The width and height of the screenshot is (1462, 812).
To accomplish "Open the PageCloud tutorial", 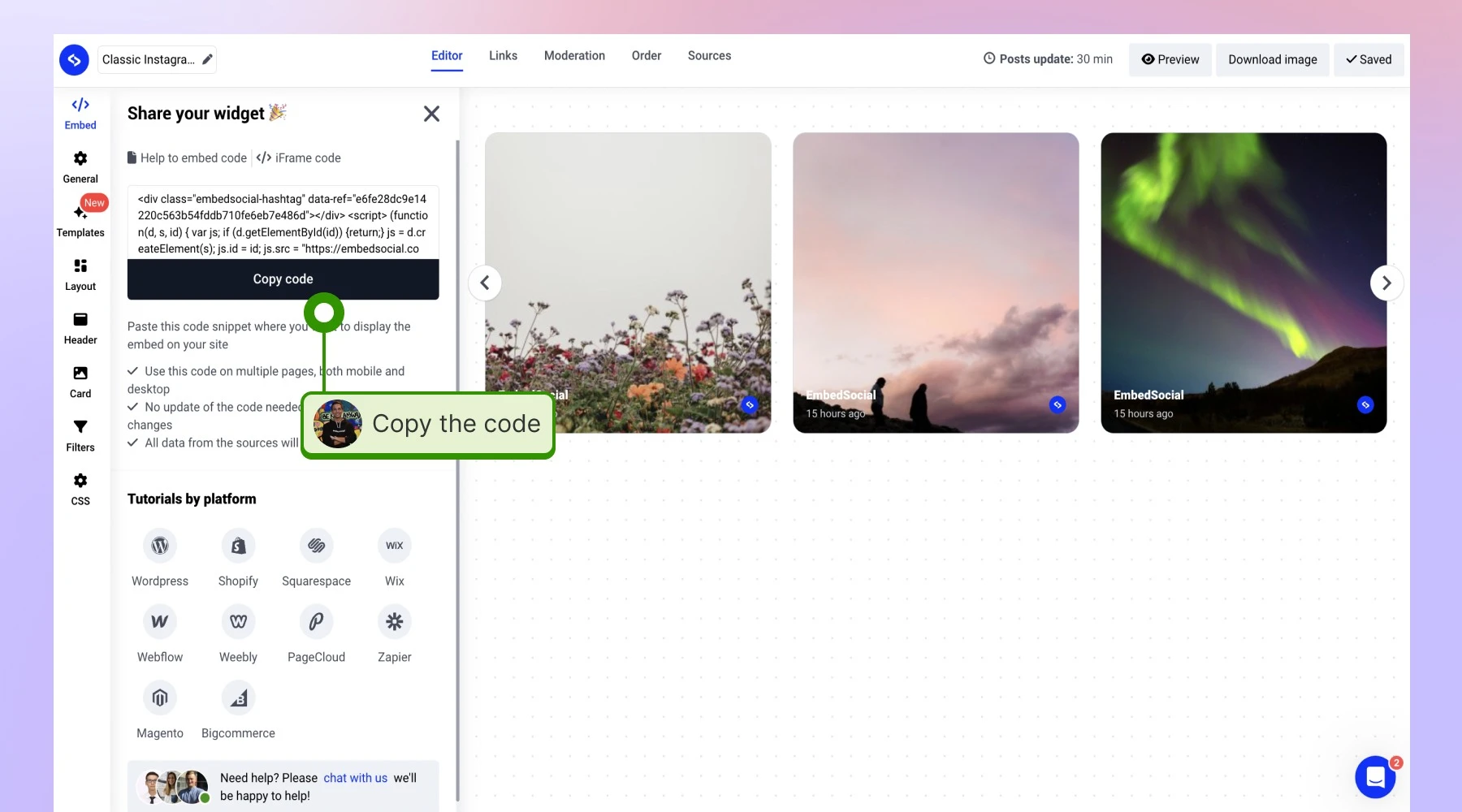I will pyautogui.click(x=317, y=635).
